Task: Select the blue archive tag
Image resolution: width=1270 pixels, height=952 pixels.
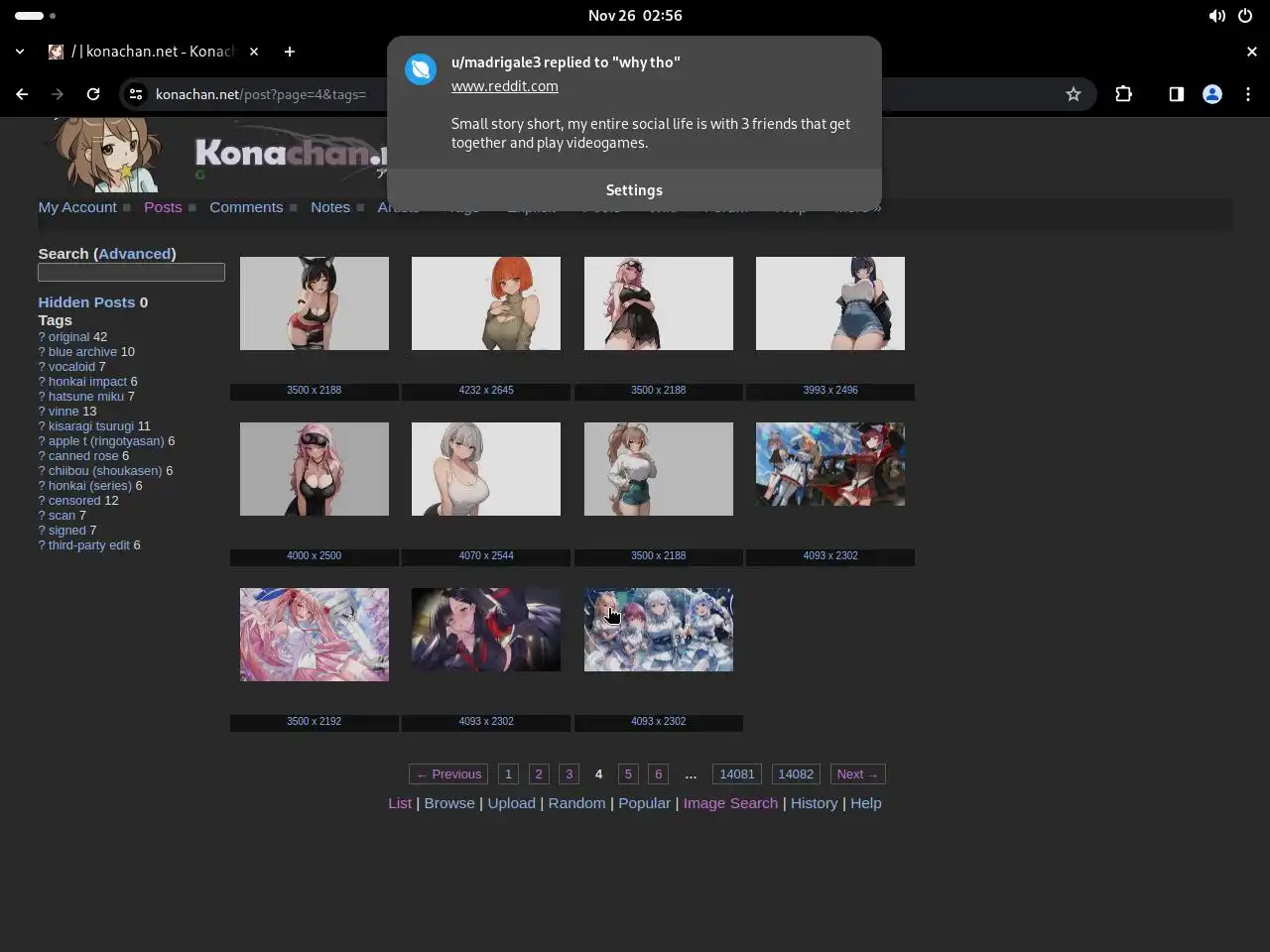Action: (83, 352)
